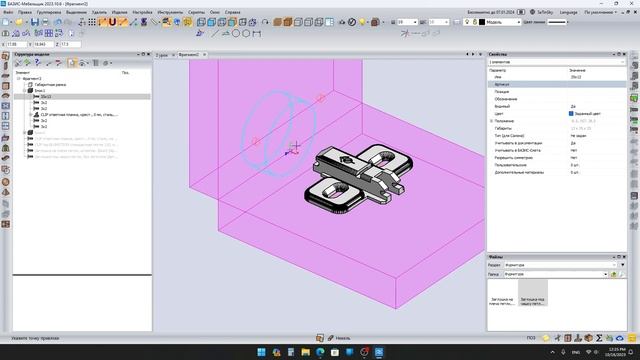
Task: Open the Модель layer dropdown
Action: pos(519,22)
